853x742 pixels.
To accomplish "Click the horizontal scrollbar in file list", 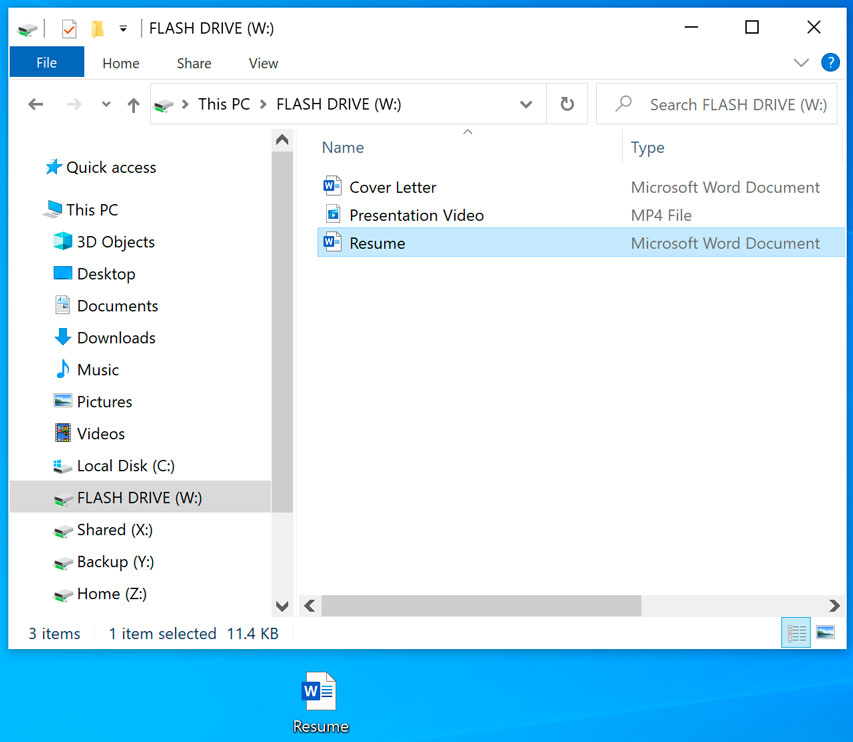I will (x=480, y=605).
